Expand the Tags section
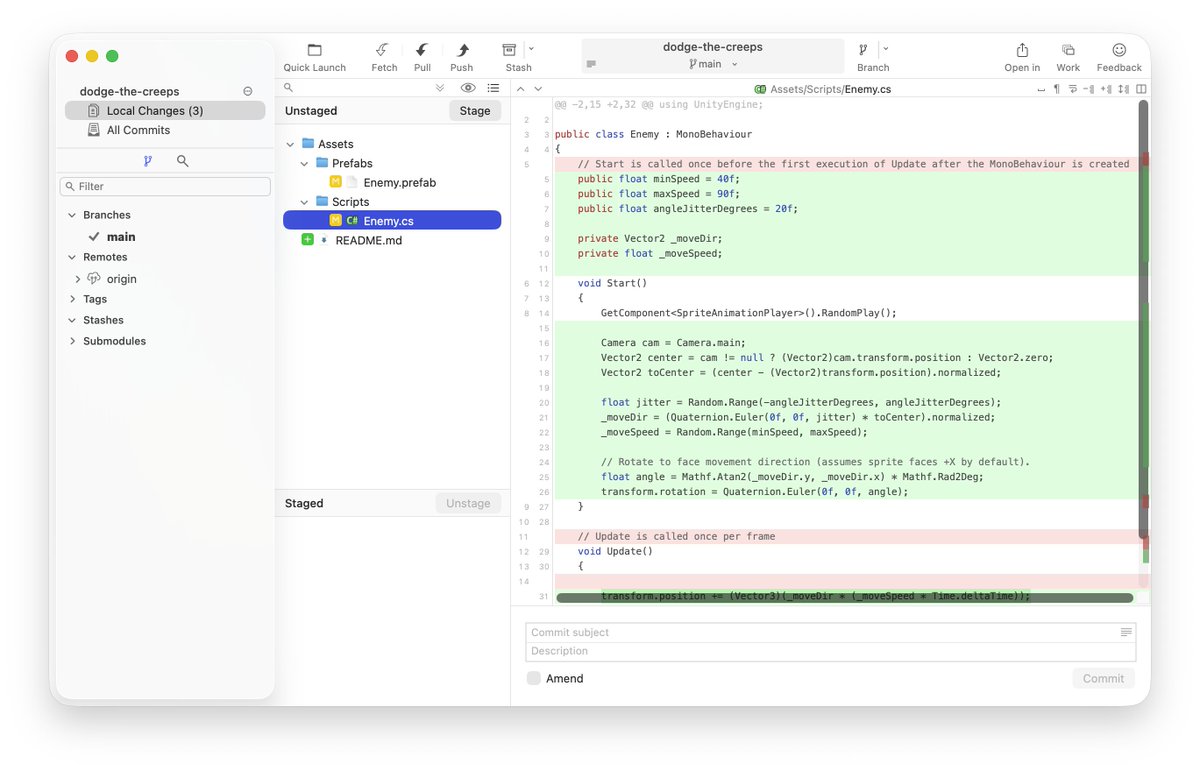The height and width of the screenshot is (771, 1200). [x=72, y=299]
